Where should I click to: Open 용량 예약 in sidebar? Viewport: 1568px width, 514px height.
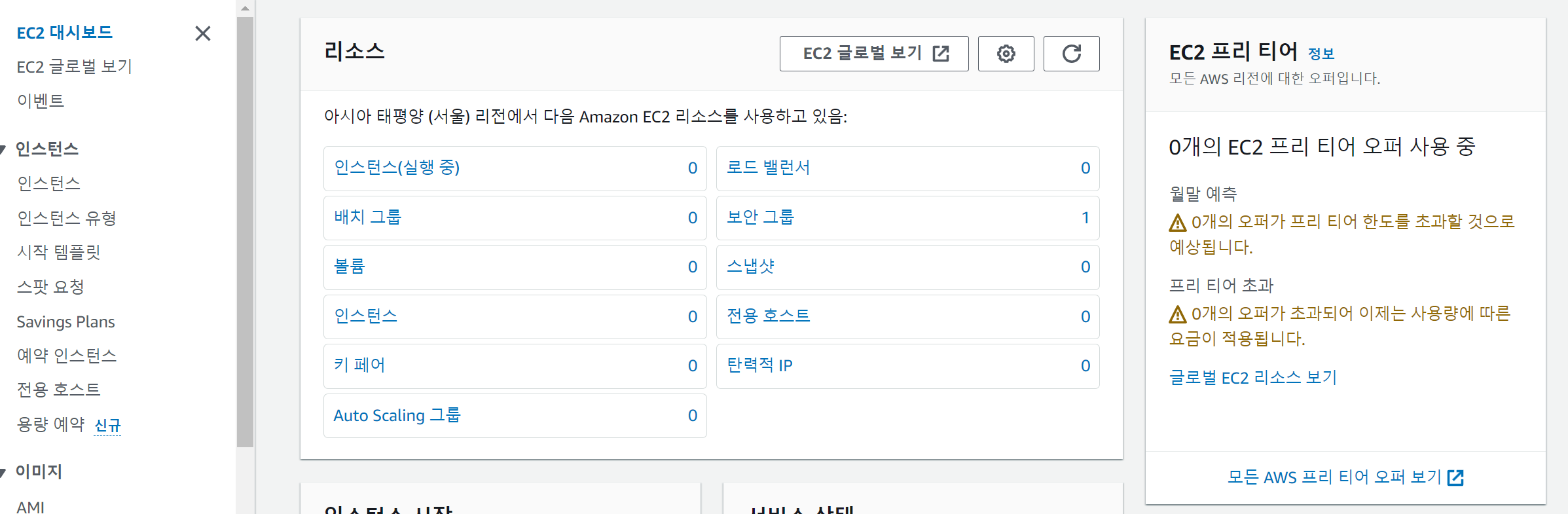pyautogui.click(x=50, y=424)
